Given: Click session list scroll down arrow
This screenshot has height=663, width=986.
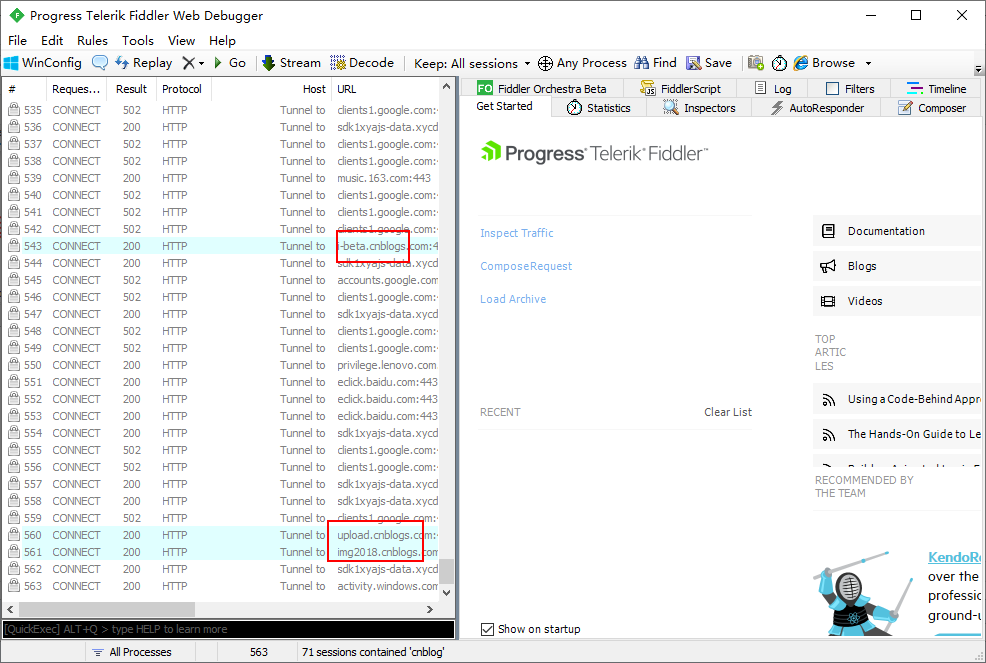Looking at the screenshot, I should [x=446, y=593].
